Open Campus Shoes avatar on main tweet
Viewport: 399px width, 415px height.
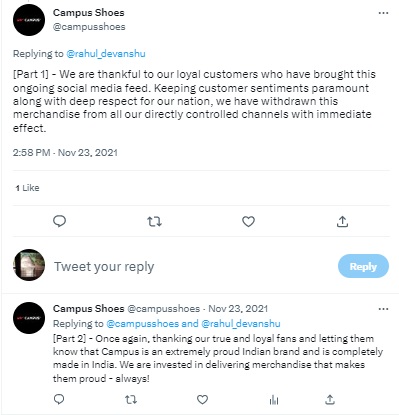click(29, 20)
